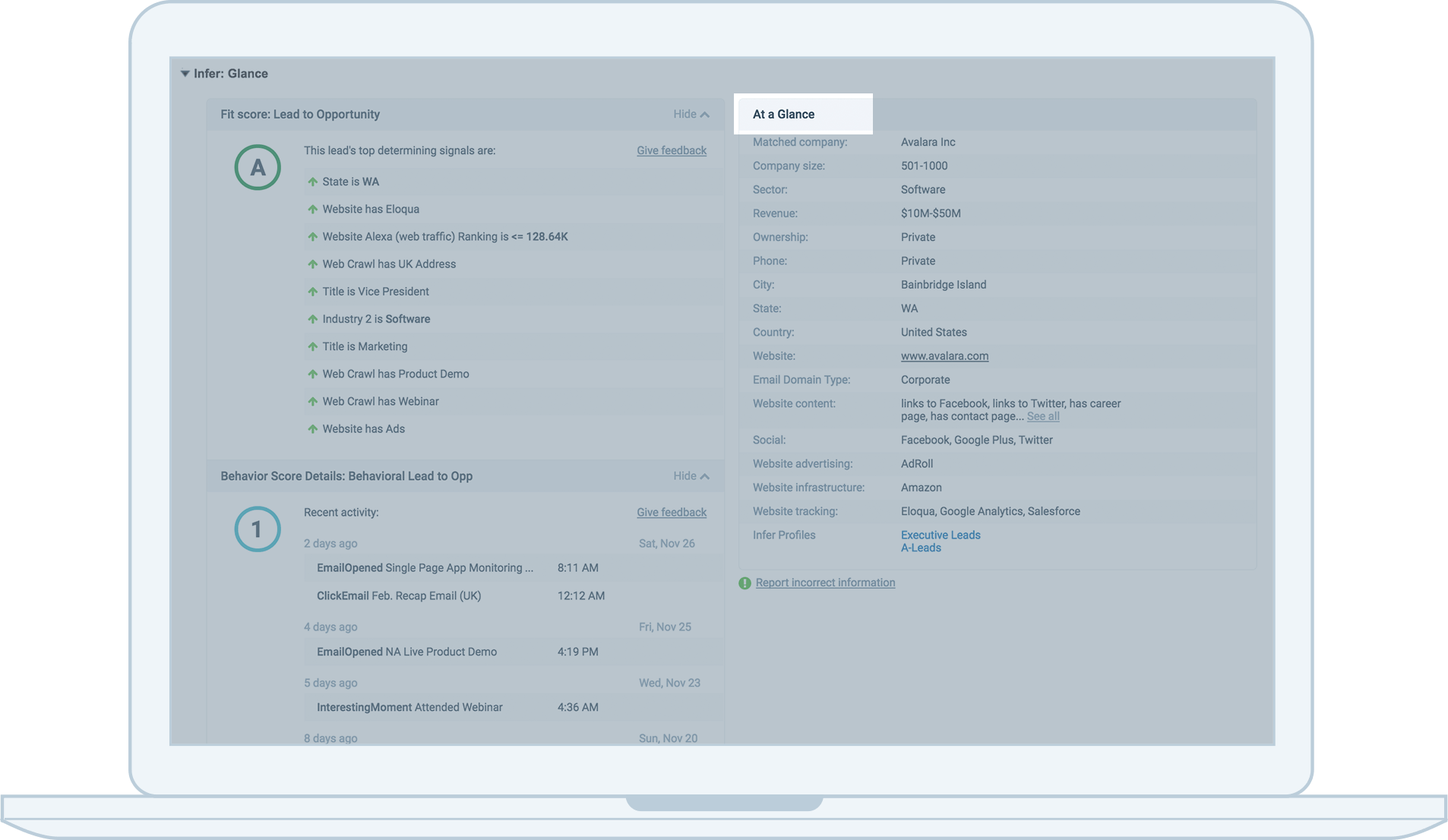Click Facebook, Google Plus, Twitter social value
This screenshot has height=840, width=1448.
[976, 440]
